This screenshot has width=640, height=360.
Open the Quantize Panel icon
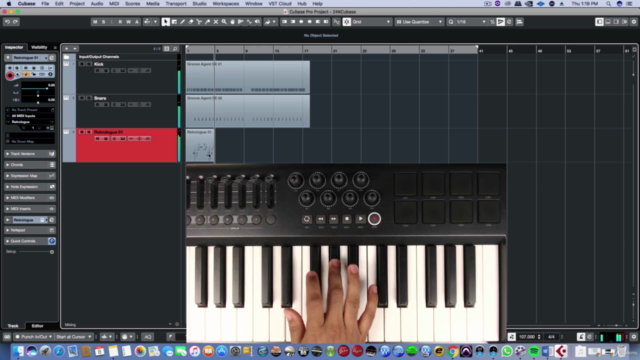tap(509, 22)
